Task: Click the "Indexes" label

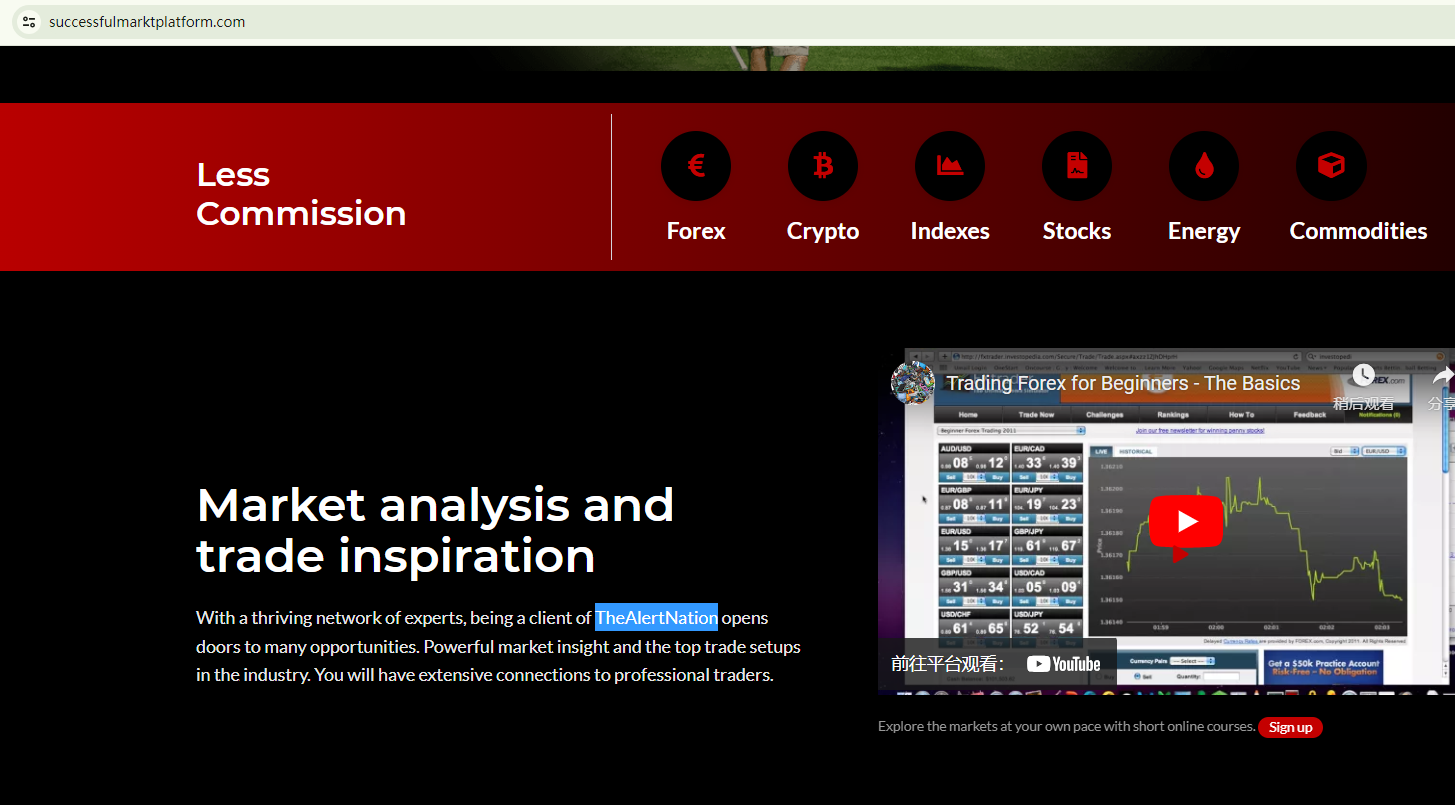Action: pos(950,231)
